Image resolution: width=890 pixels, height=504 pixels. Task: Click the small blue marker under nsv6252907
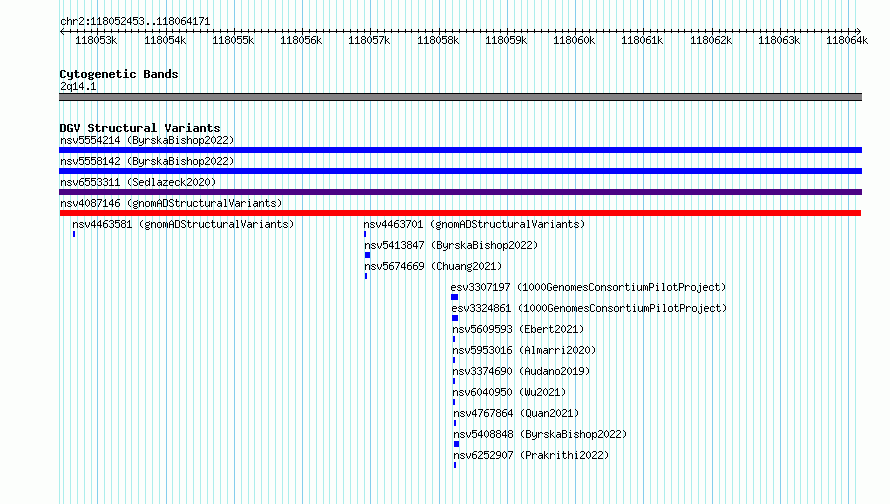click(x=455, y=465)
